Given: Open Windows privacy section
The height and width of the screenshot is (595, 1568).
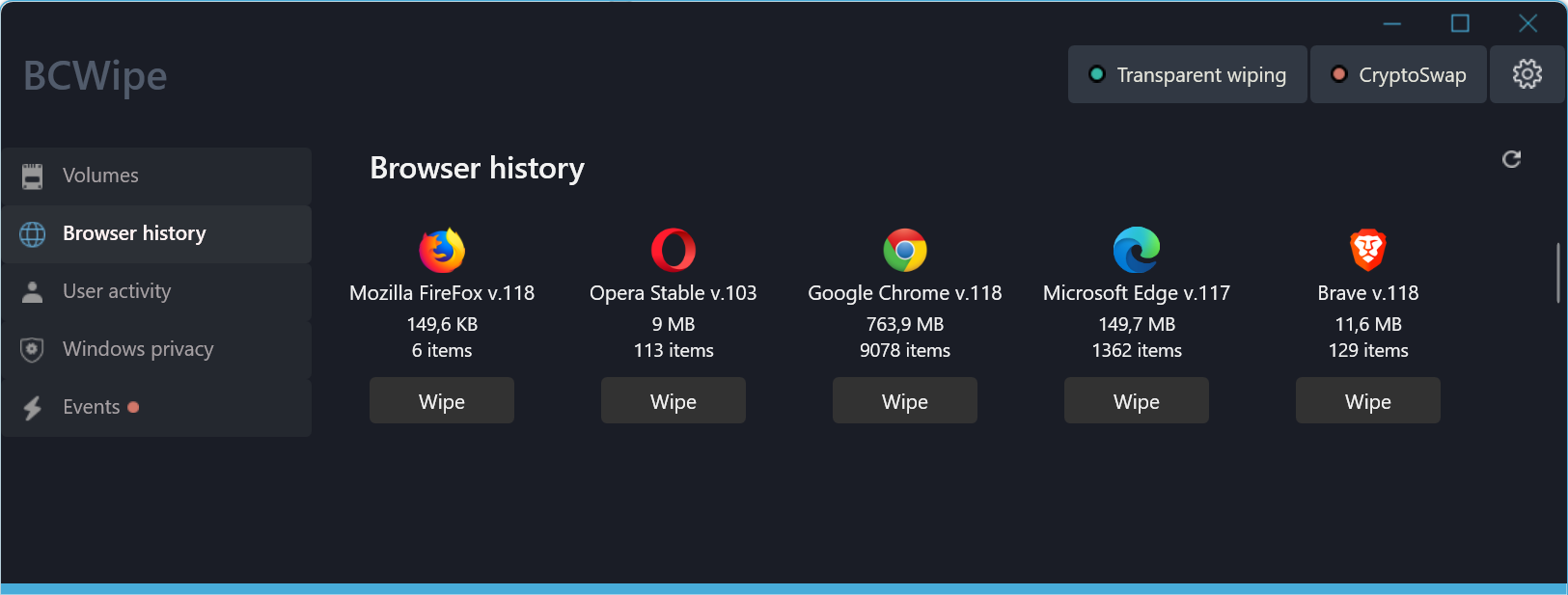Looking at the screenshot, I should point(156,349).
